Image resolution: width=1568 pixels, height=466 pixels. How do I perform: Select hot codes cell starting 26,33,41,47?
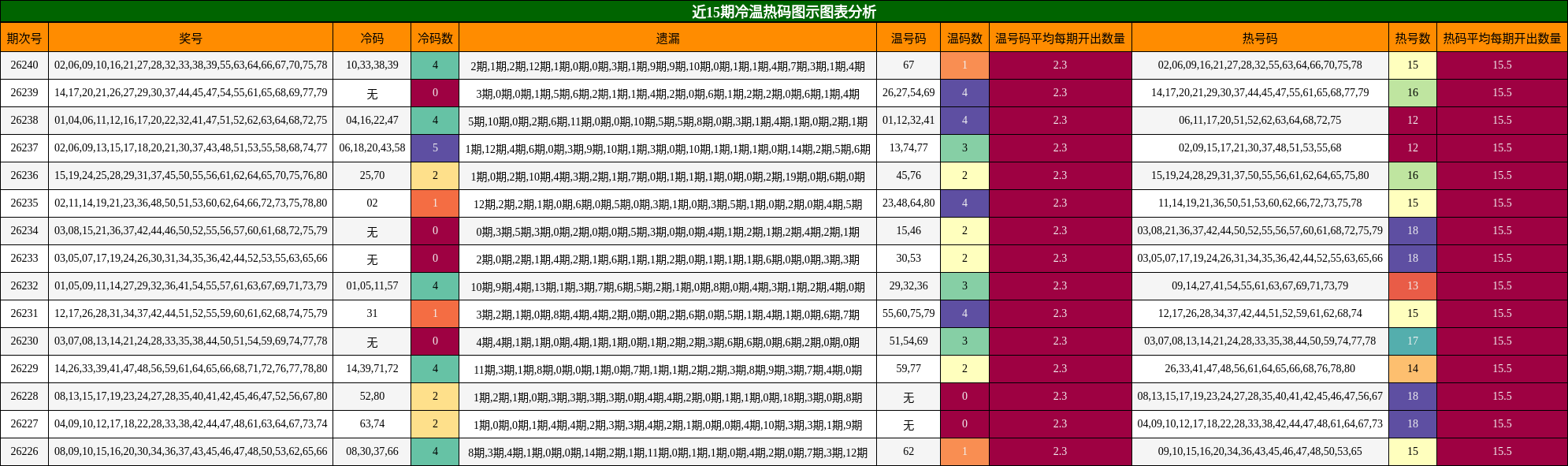click(x=1260, y=369)
